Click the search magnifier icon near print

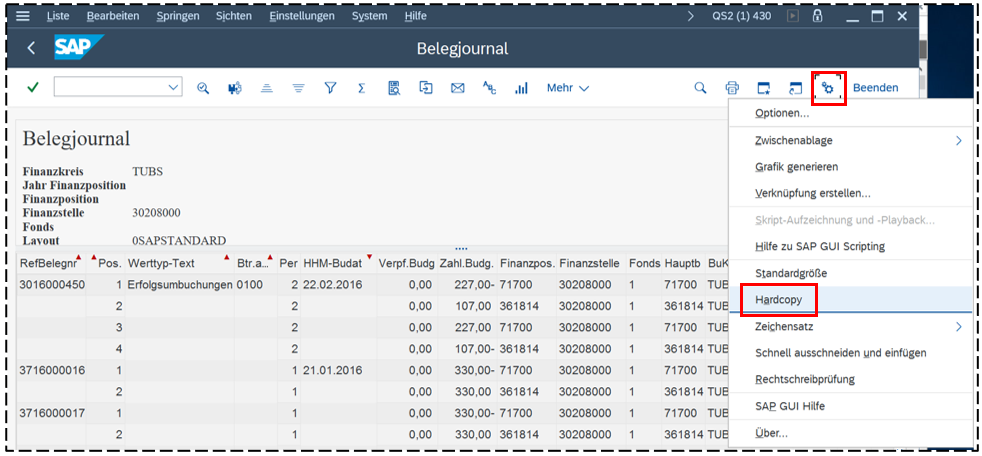[x=700, y=88]
